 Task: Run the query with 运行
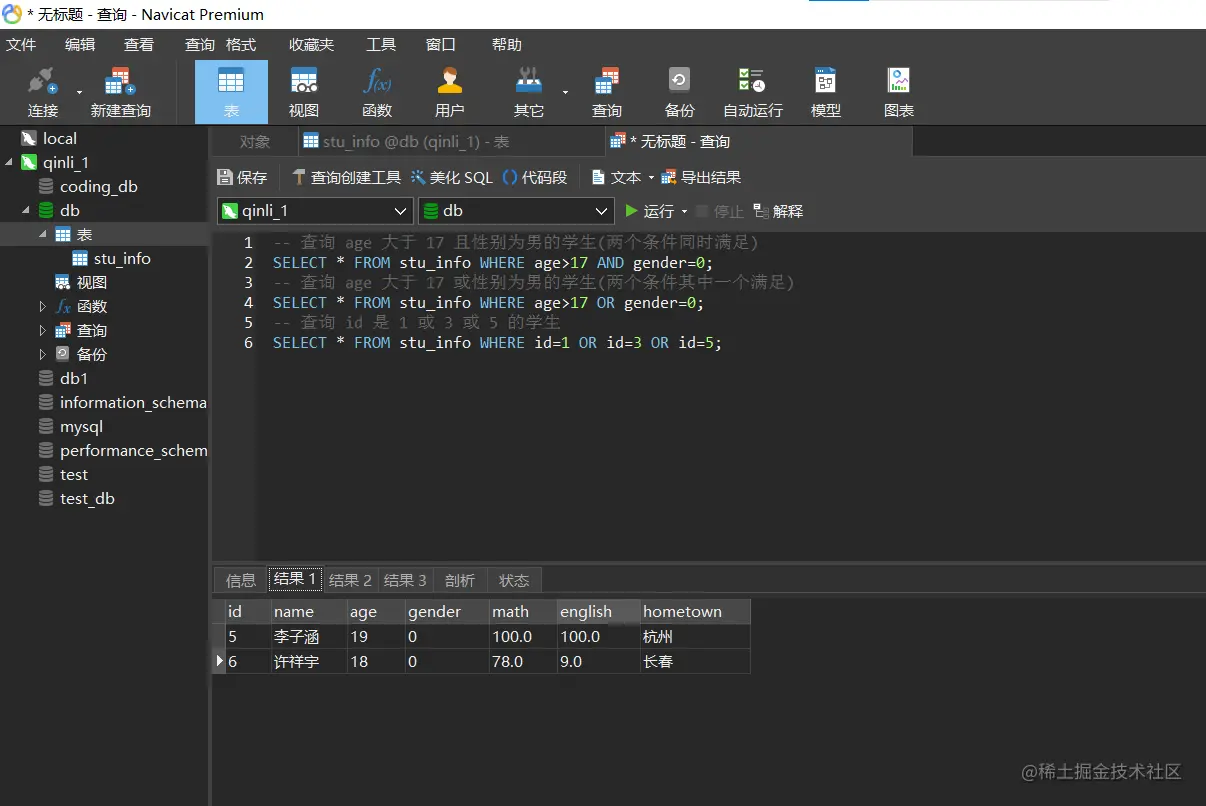point(649,211)
